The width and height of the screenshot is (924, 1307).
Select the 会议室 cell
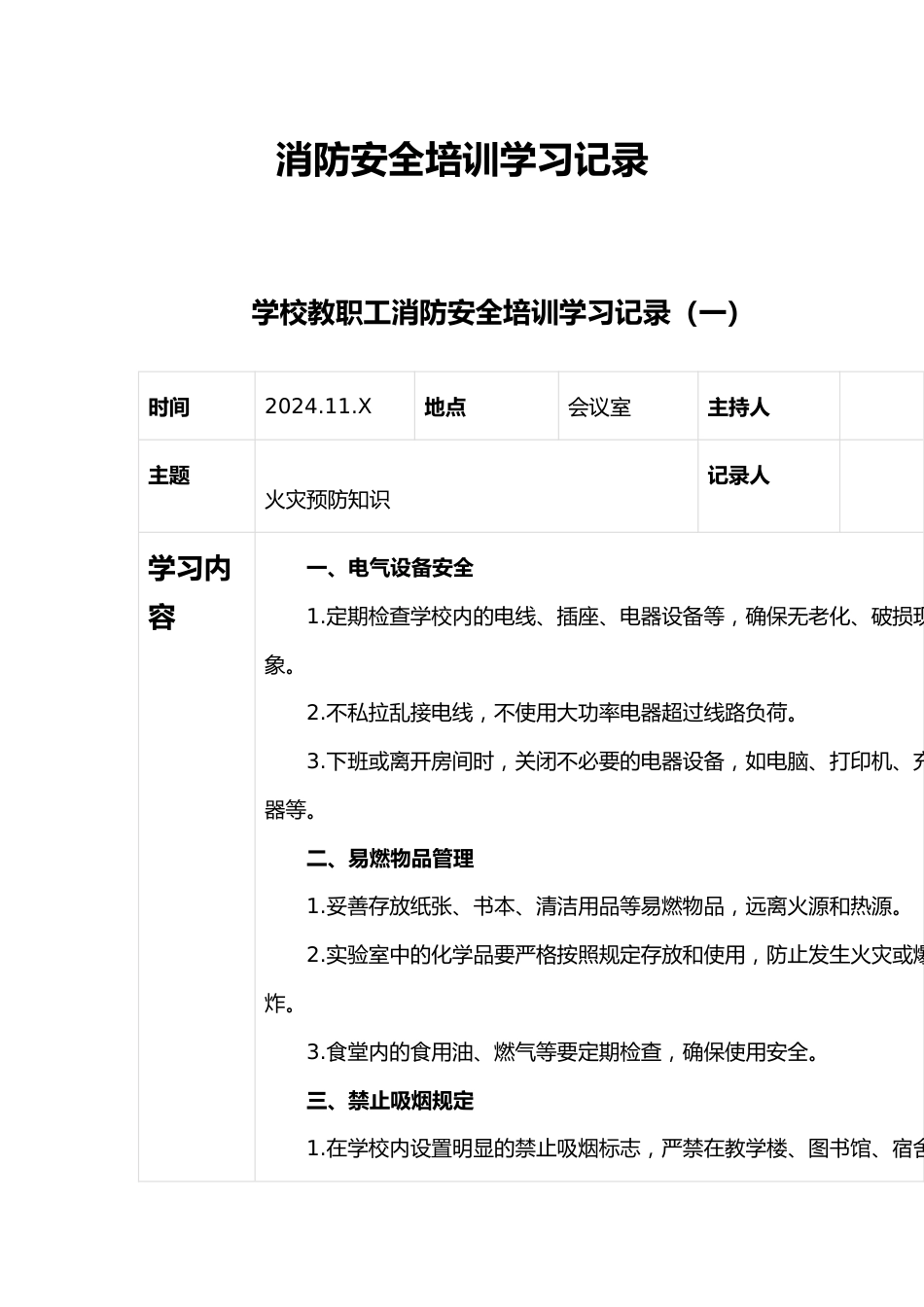[628, 406]
